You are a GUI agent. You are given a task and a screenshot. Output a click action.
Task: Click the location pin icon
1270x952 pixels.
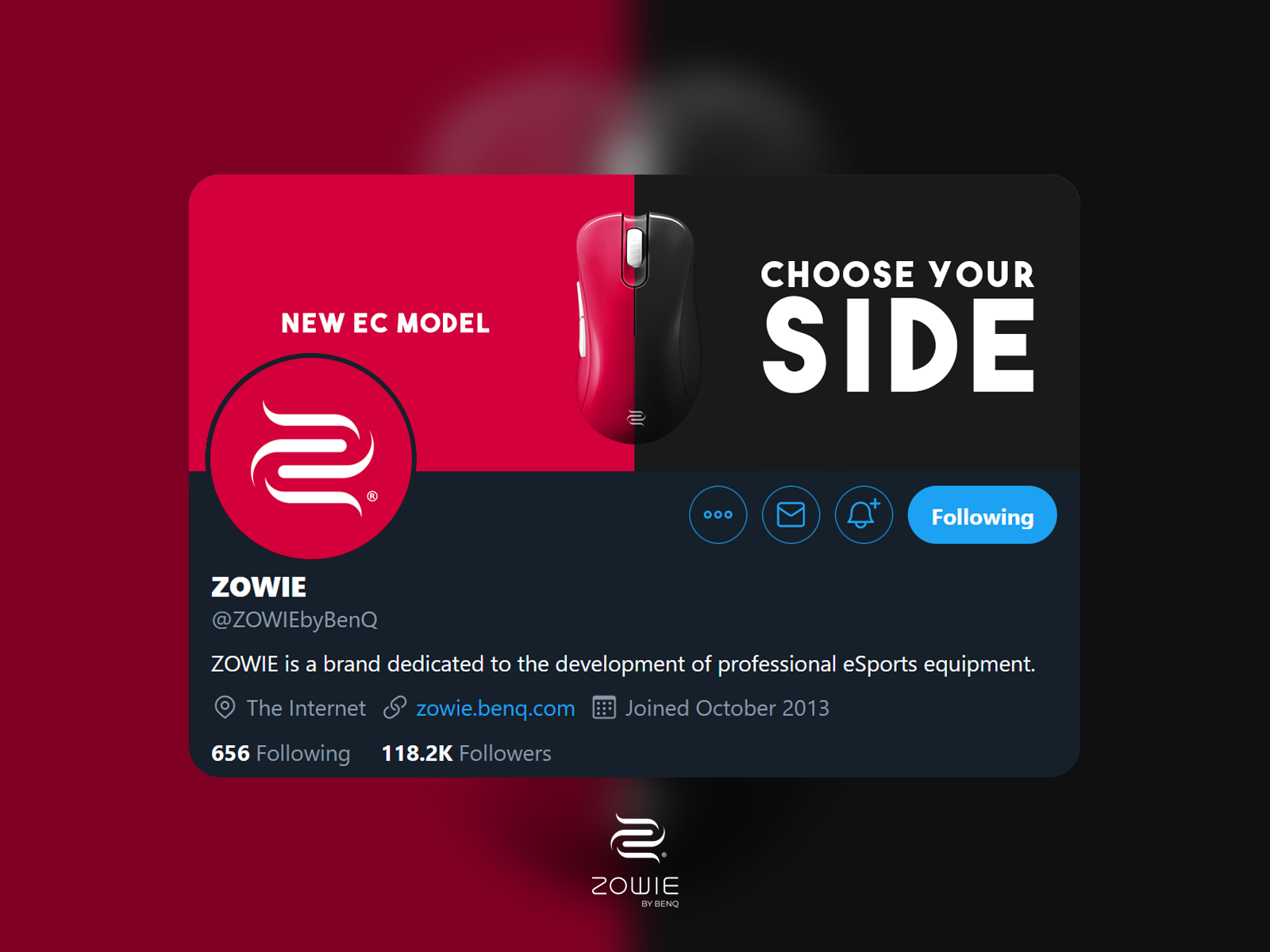225,707
